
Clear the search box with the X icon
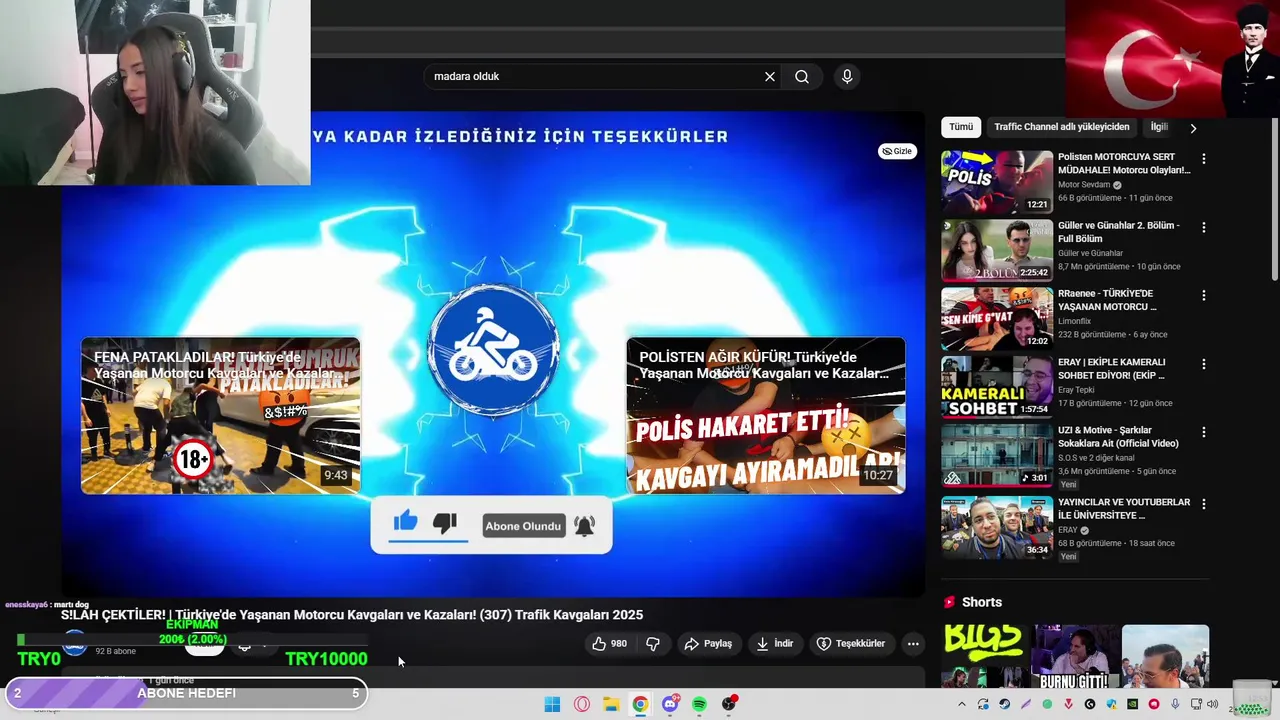coord(770,76)
